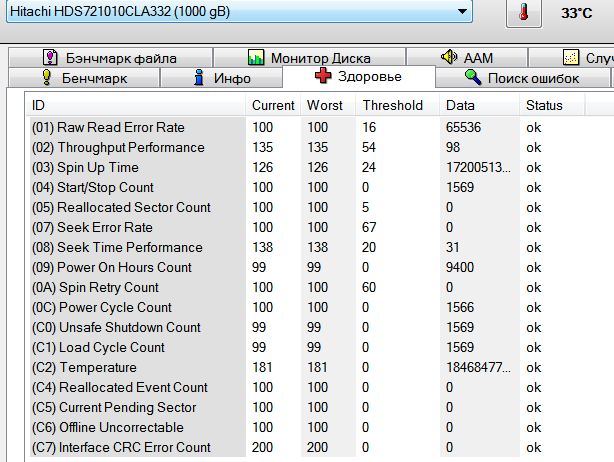Select the Здоровье health tab
Screen dimensions: 614x462
359,76
